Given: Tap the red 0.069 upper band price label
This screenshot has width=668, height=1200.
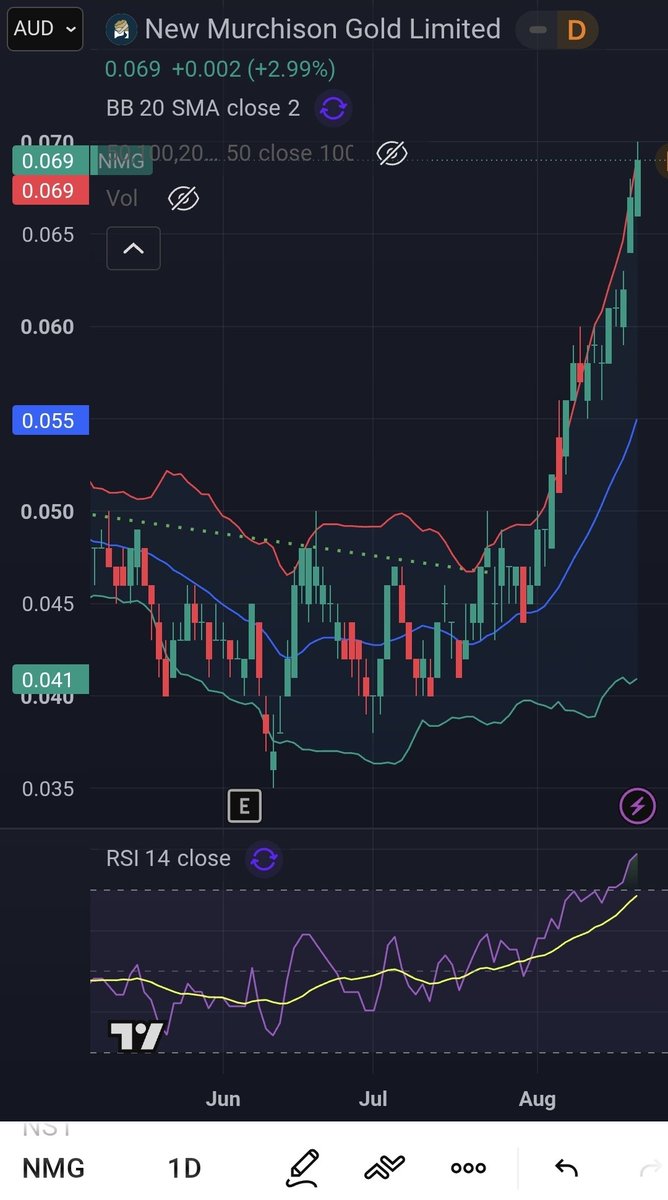Looking at the screenshot, I should (x=50, y=190).
